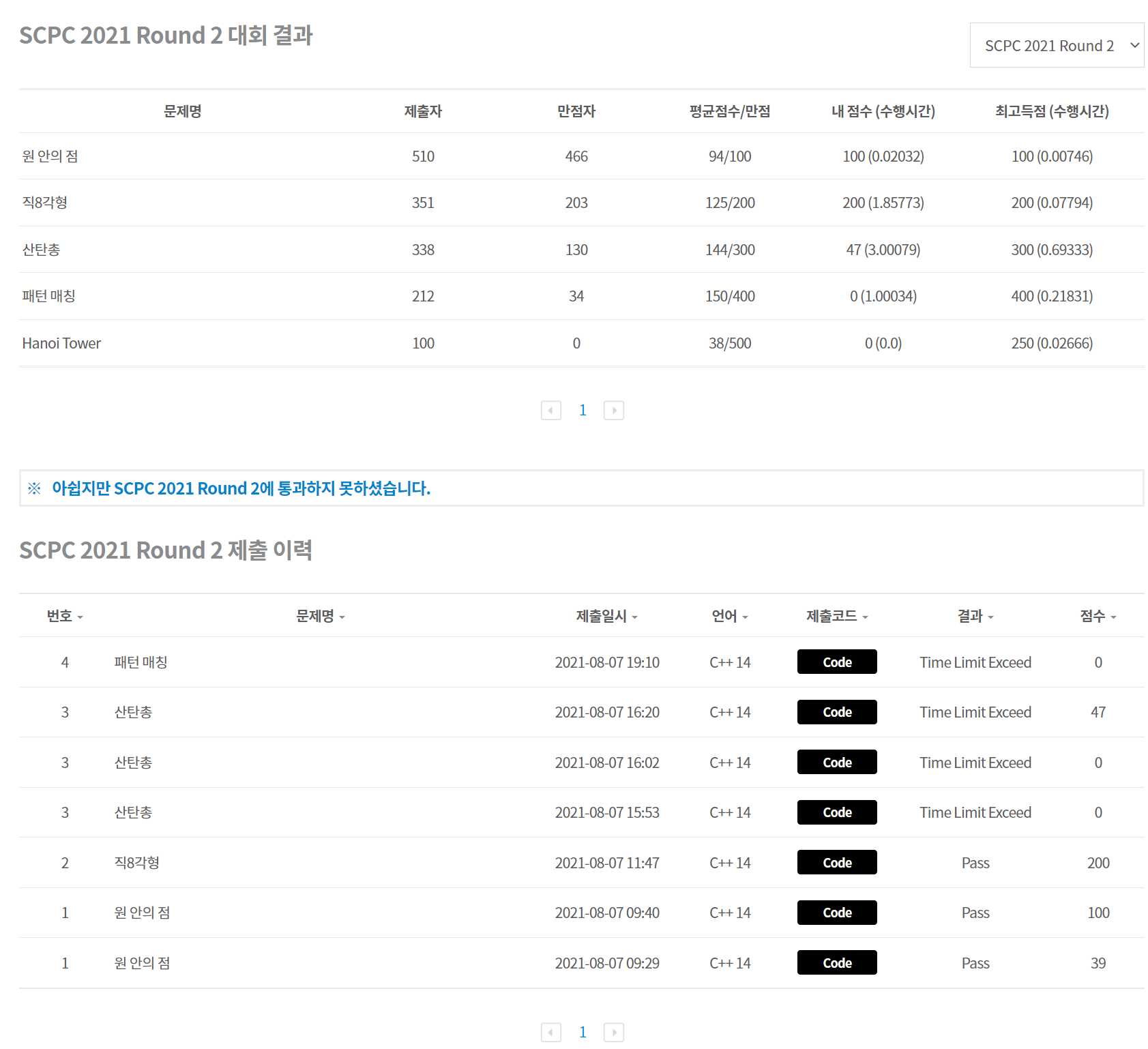Click submission date 2021-08-07 16:20
1148x1049 pixels.
(607, 712)
